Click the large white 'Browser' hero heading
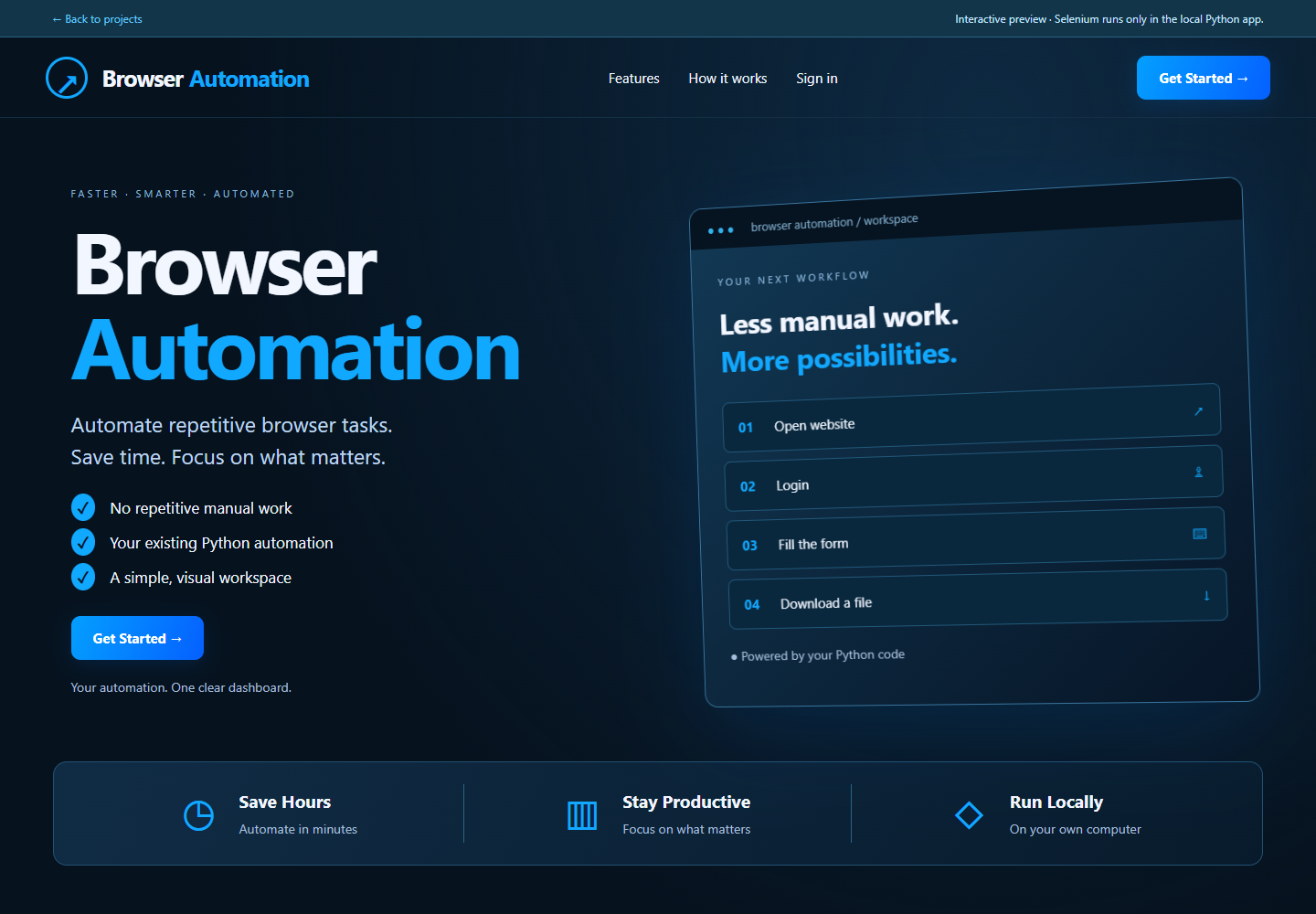Image resolution: width=1316 pixels, height=914 pixels. [225, 266]
